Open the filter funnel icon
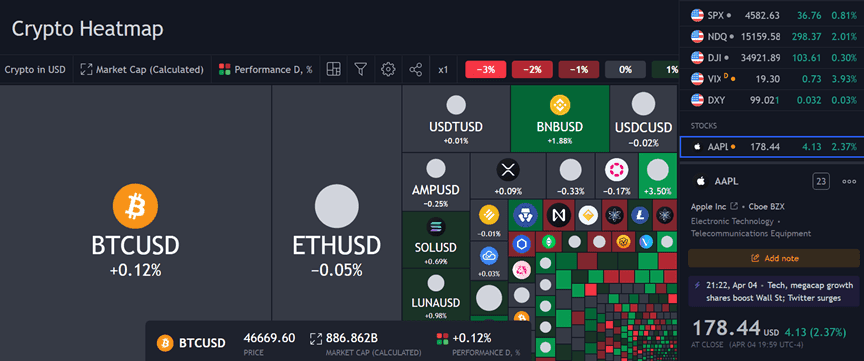The width and height of the screenshot is (864, 361). [x=360, y=69]
